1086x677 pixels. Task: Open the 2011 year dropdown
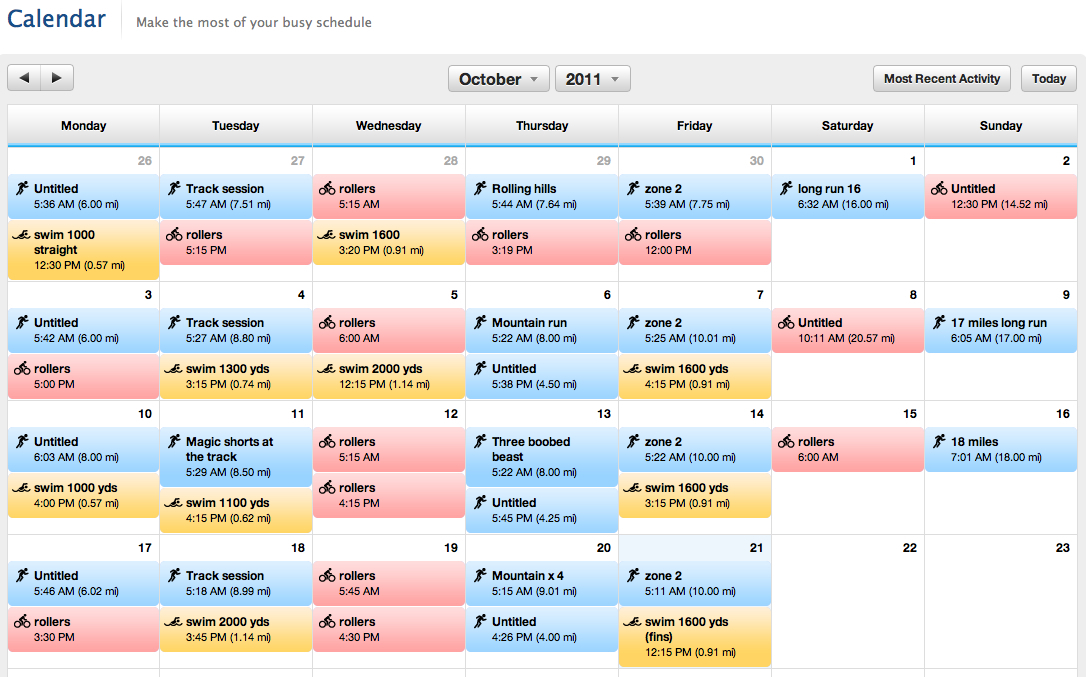[x=592, y=79]
